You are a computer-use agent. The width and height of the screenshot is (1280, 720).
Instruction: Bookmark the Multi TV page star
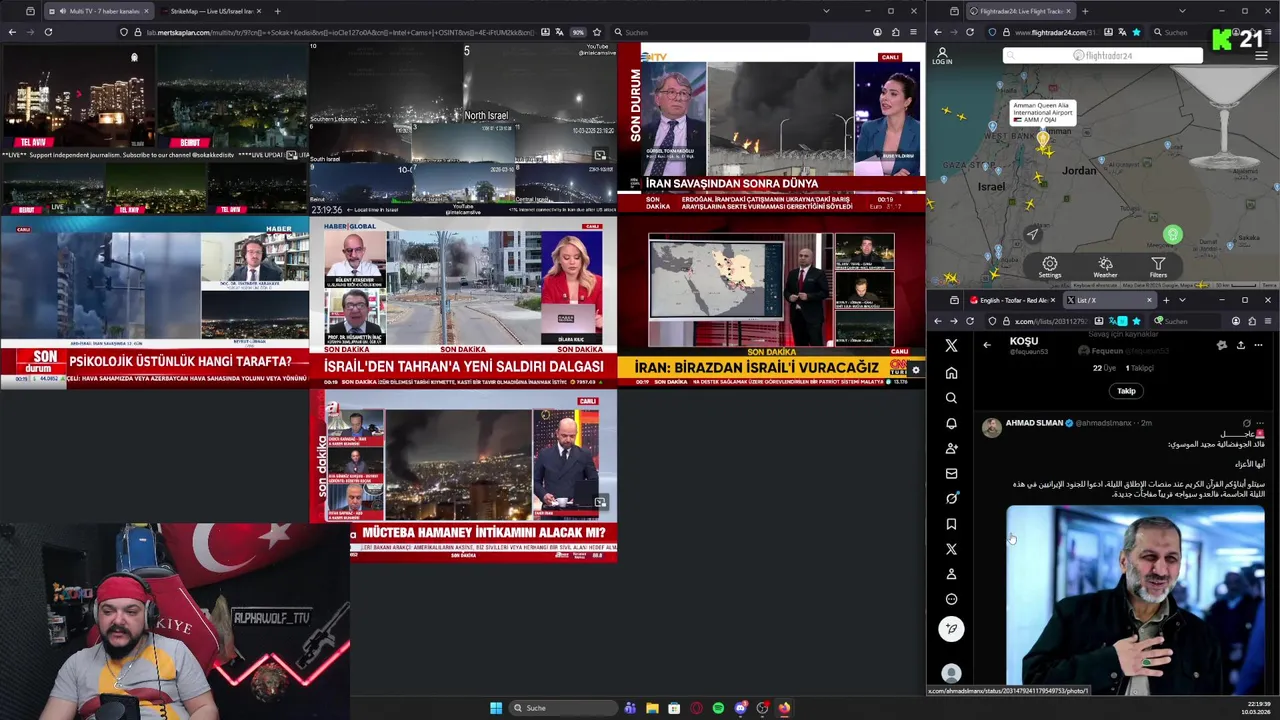click(x=597, y=32)
